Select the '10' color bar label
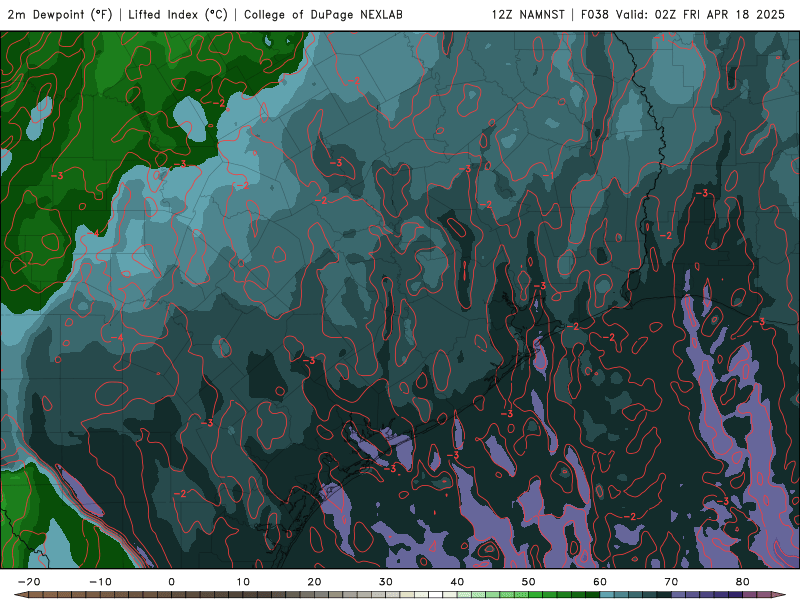 [243, 582]
